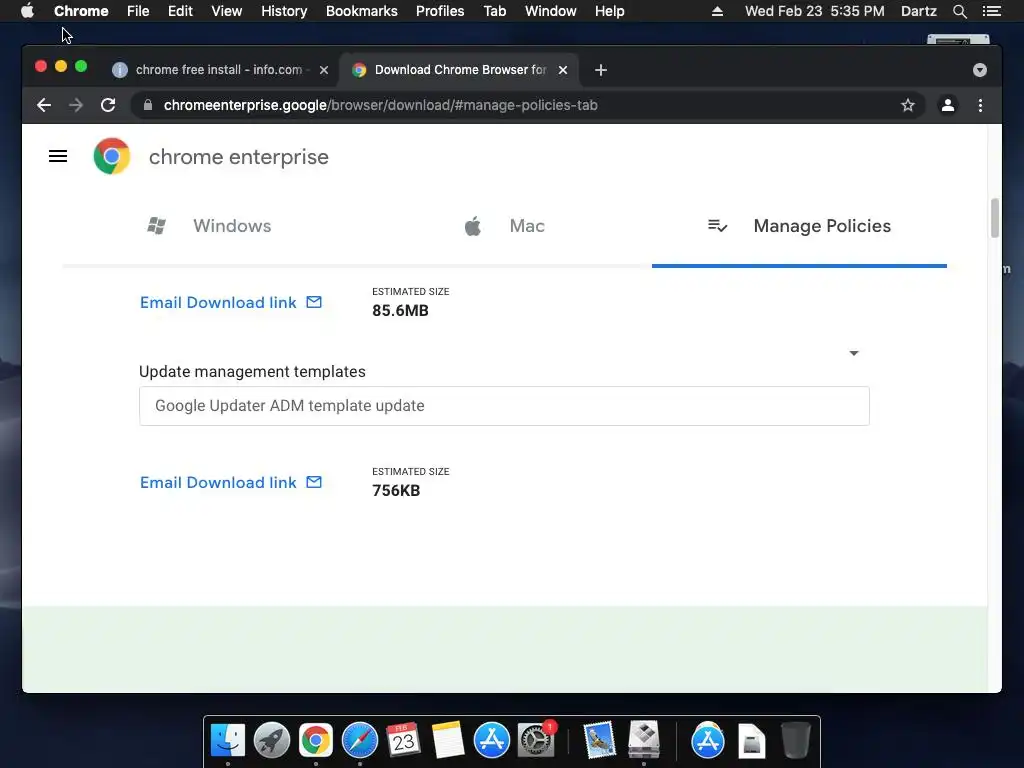Open the Window menu
The height and width of the screenshot is (768, 1024).
[551, 11]
